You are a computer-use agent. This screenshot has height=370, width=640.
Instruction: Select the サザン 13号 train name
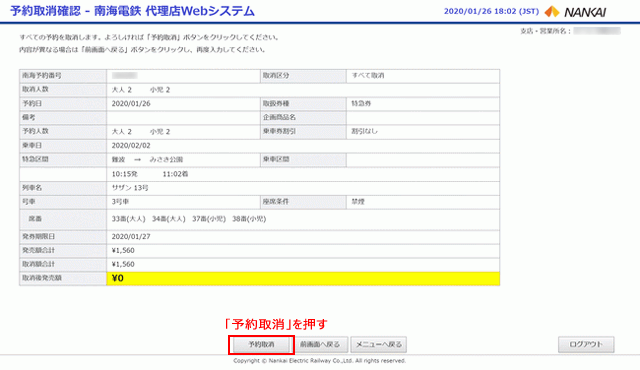[x=130, y=188]
